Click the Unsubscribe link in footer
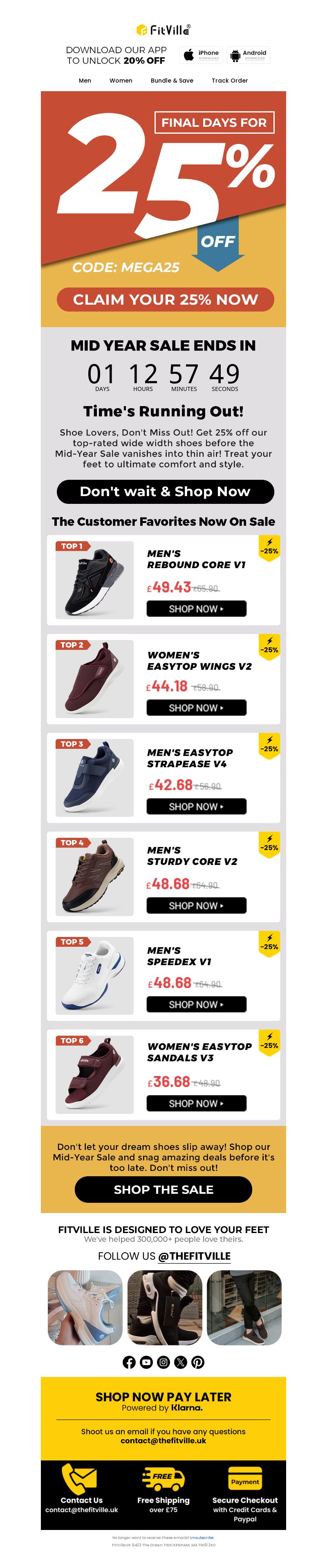The width and height of the screenshot is (327, 1568). 201,1538
